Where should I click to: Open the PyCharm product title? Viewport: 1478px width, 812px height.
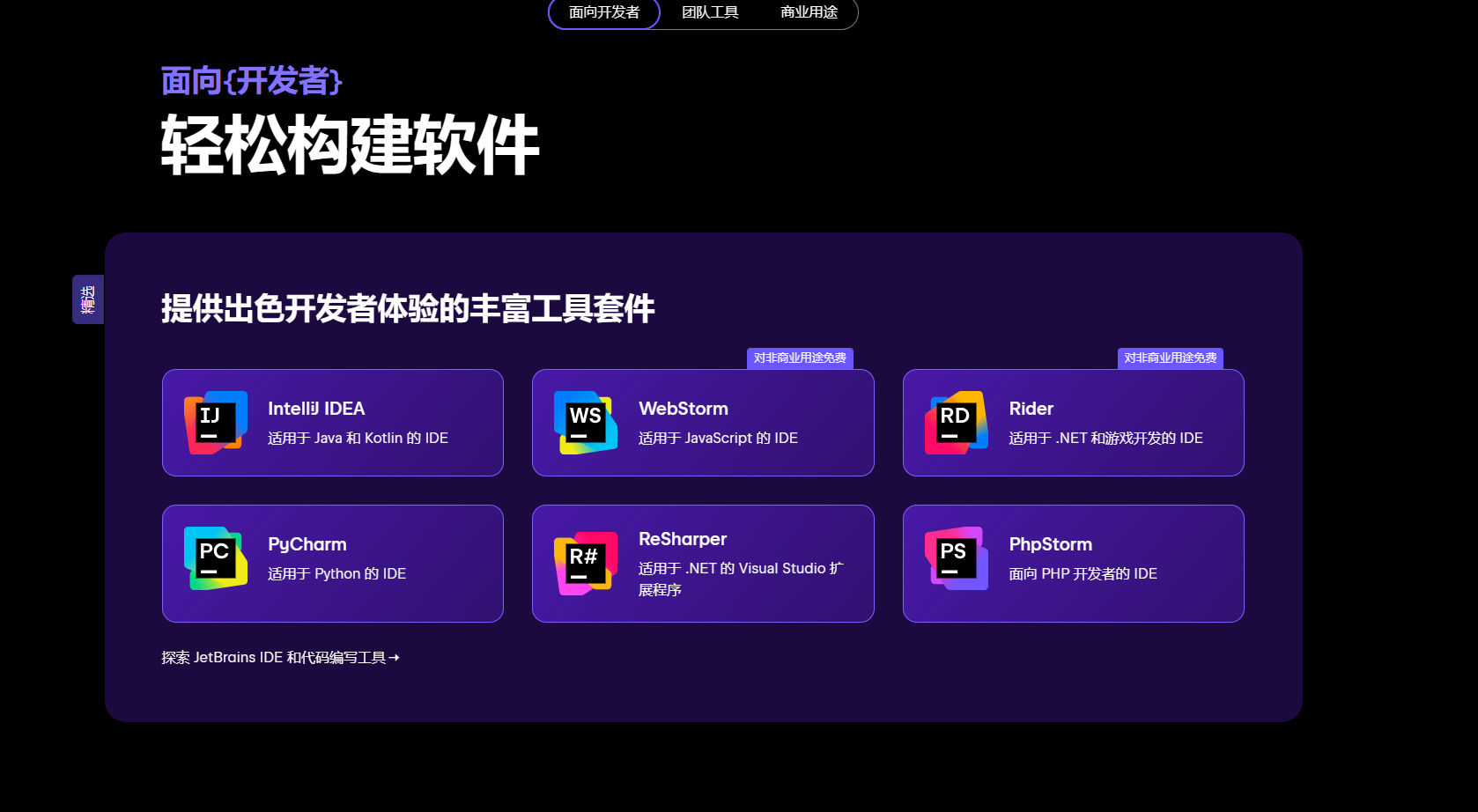point(307,544)
